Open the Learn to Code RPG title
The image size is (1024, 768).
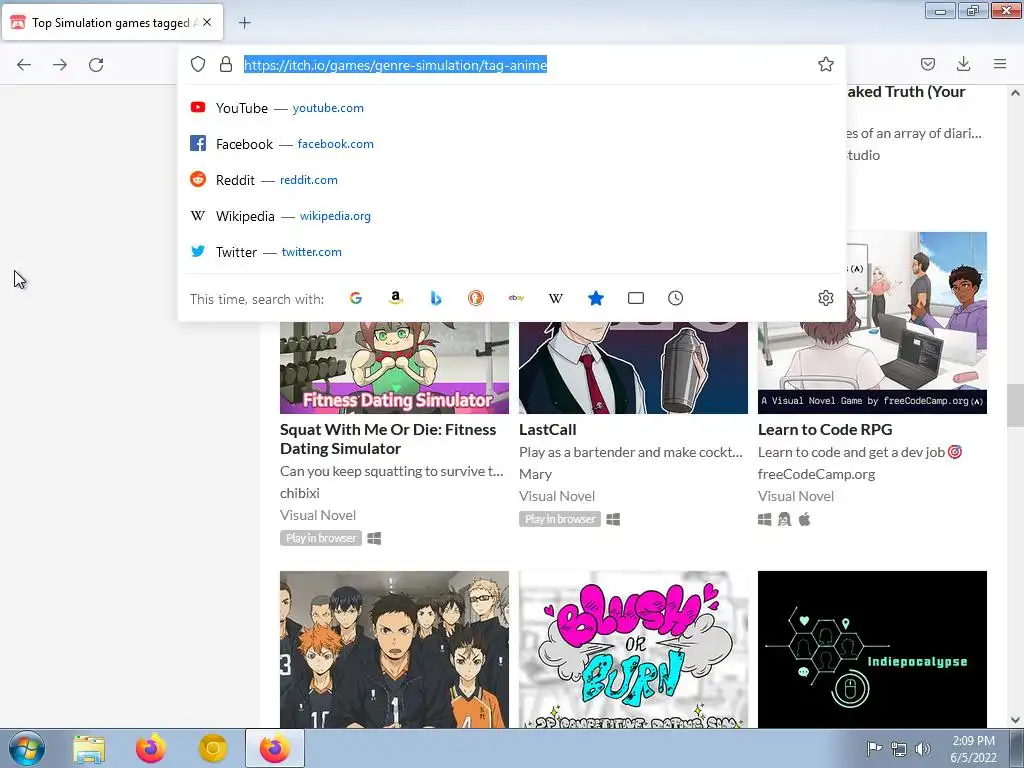[x=825, y=430]
